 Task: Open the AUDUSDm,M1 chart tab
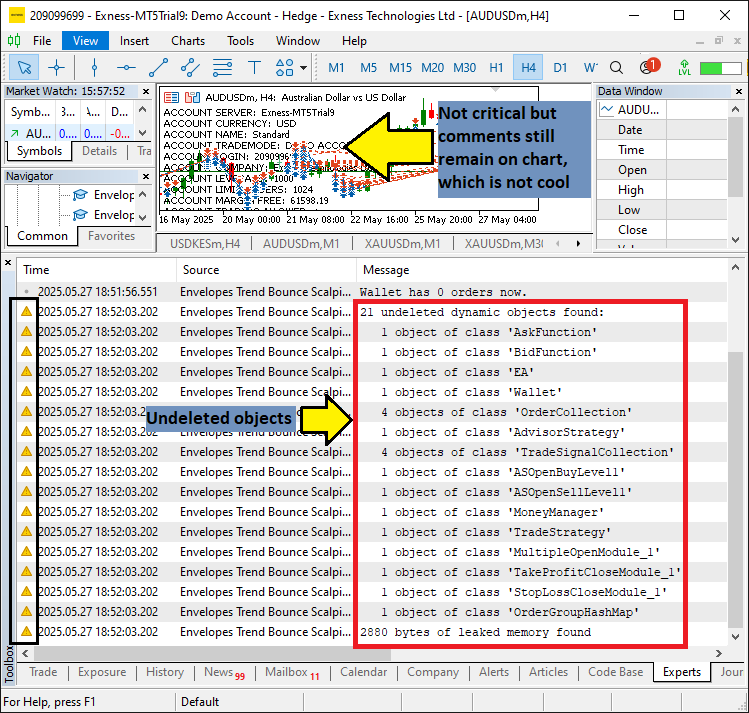(301, 244)
